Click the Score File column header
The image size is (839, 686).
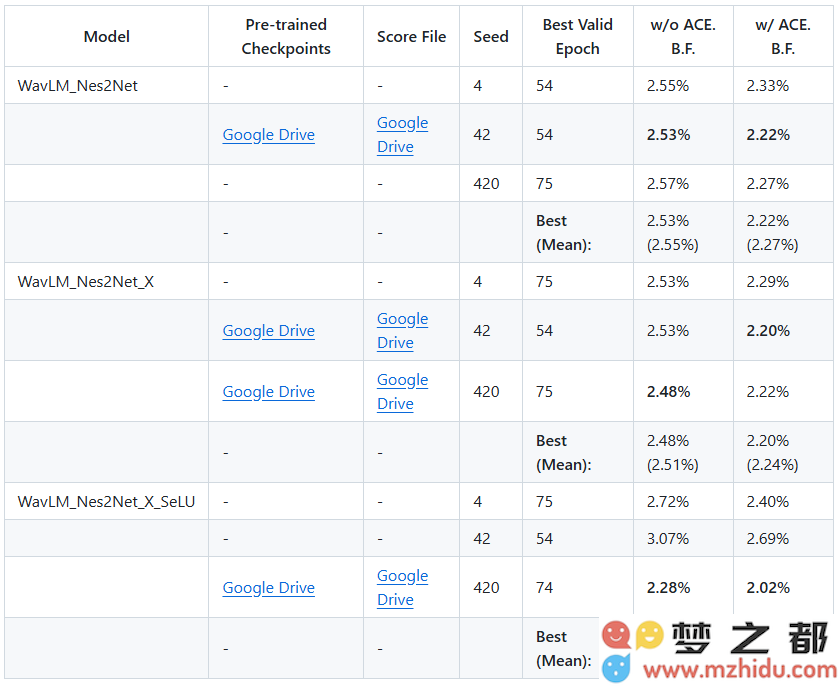[411, 36]
